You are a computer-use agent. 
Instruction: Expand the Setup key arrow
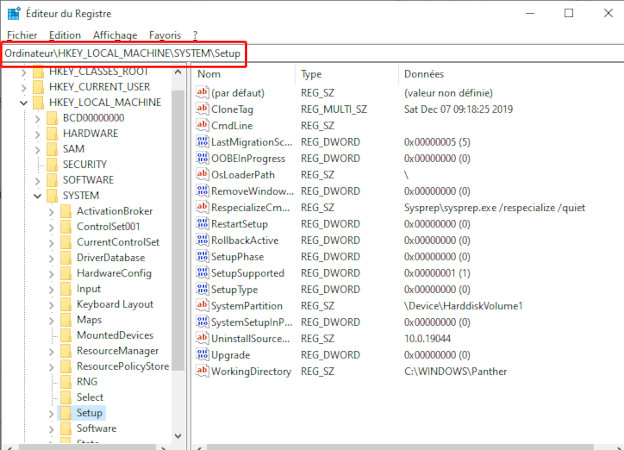coord(51,412)
